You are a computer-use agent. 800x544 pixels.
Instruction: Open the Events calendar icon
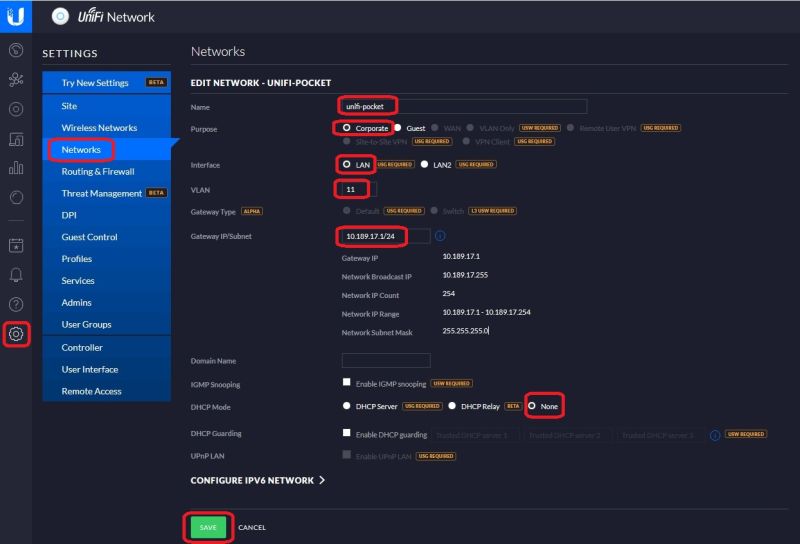click(x=16, y=245)
